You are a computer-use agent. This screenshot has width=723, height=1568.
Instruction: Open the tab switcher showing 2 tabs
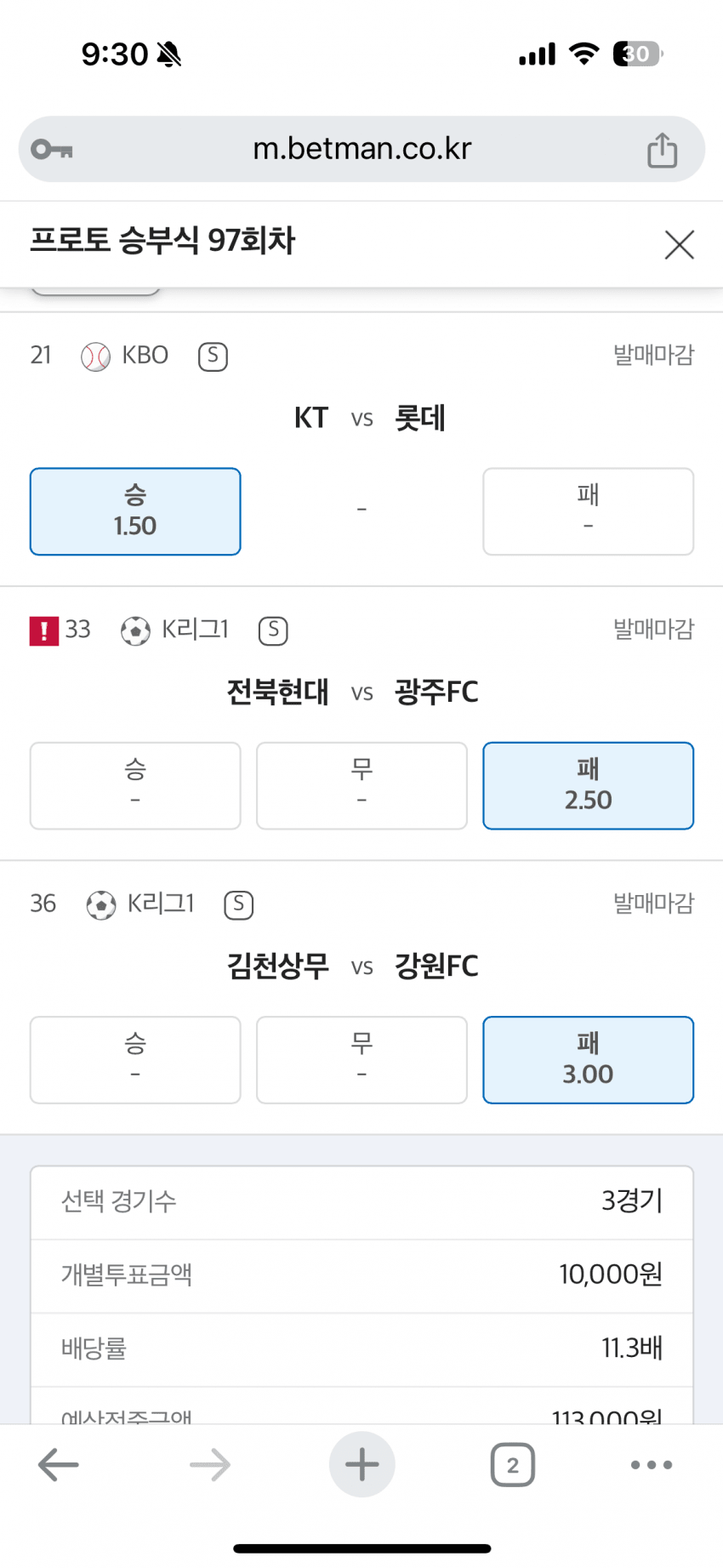[x=512, y=1464]
